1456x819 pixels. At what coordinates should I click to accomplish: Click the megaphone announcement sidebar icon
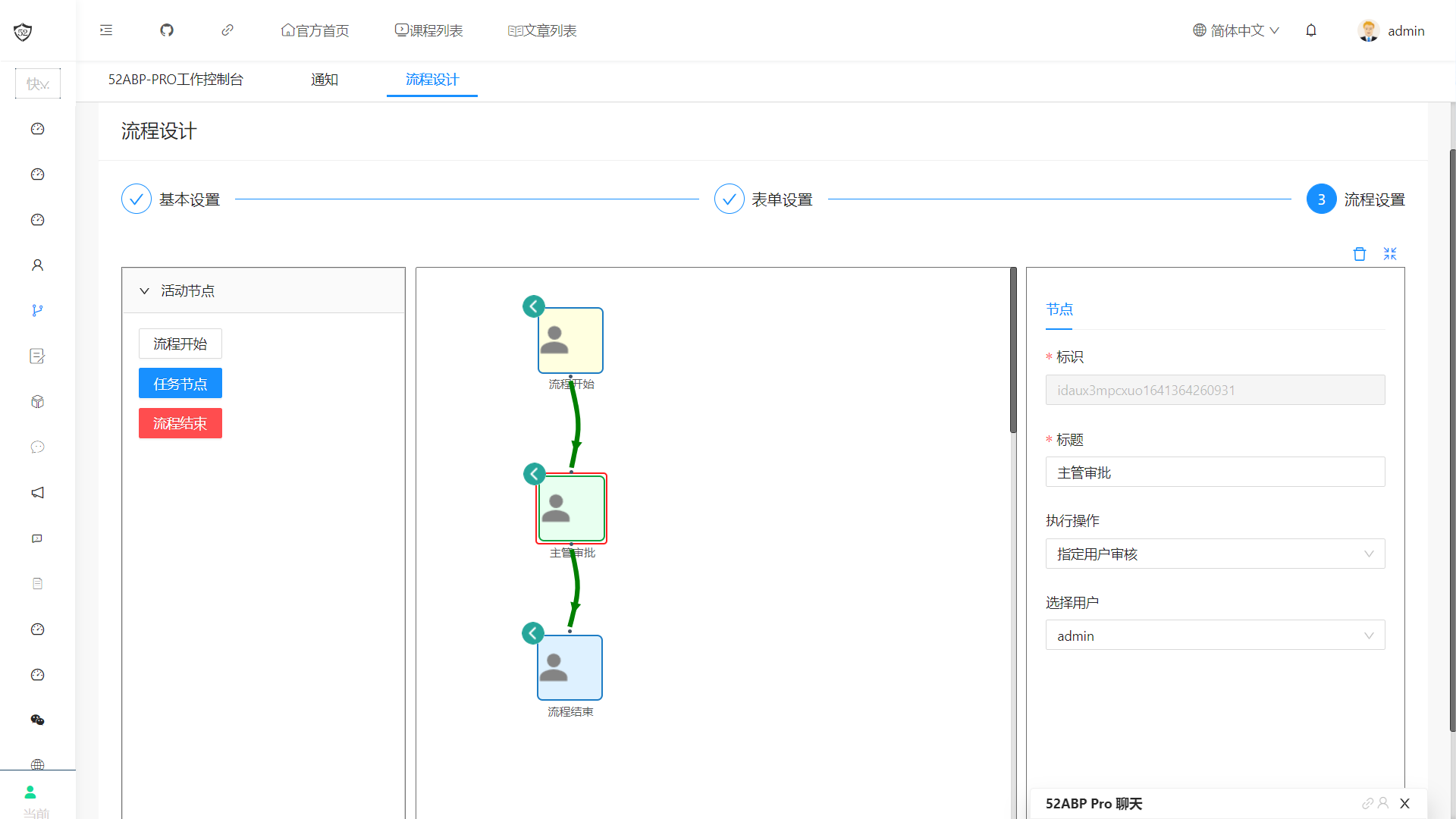tap(37, 493)
